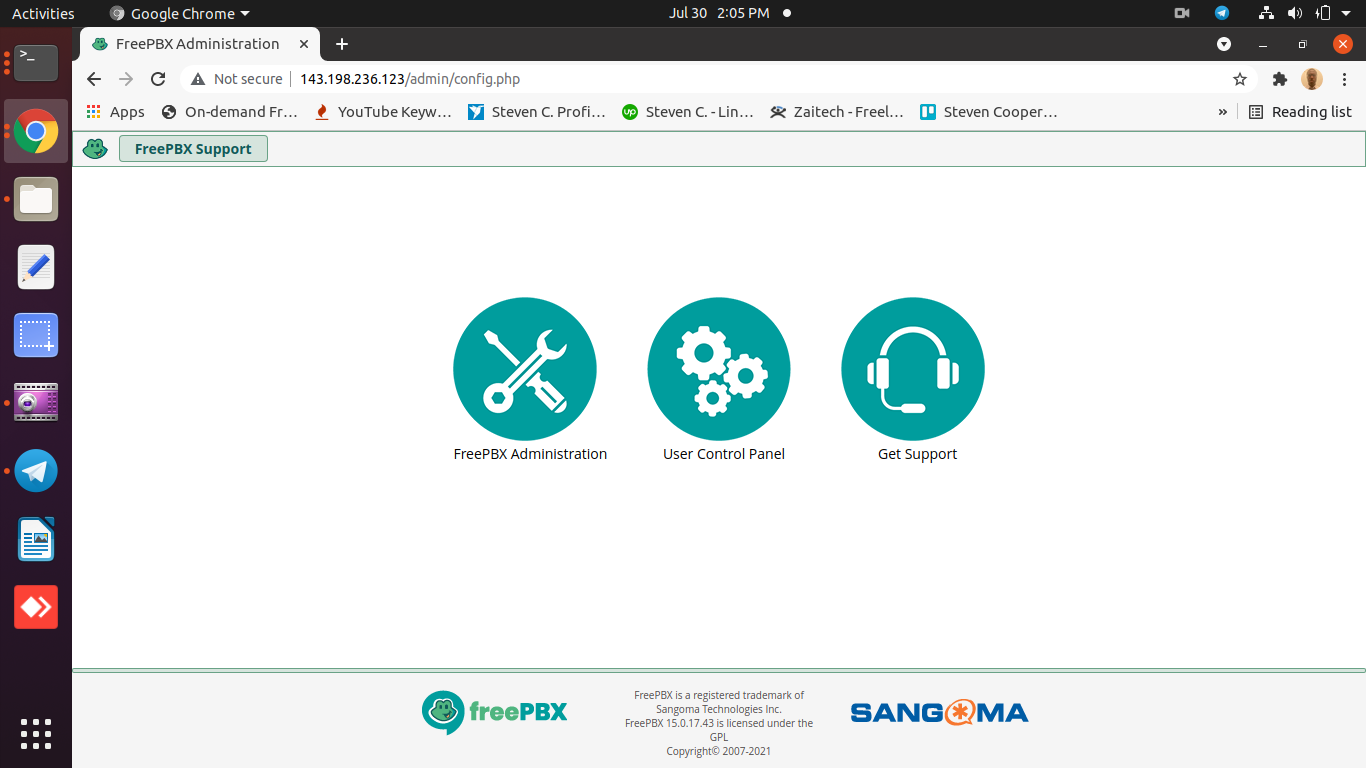1366x768 pixels.
Task: Open the volume tray icon
Action: [x=1295, y=13]
